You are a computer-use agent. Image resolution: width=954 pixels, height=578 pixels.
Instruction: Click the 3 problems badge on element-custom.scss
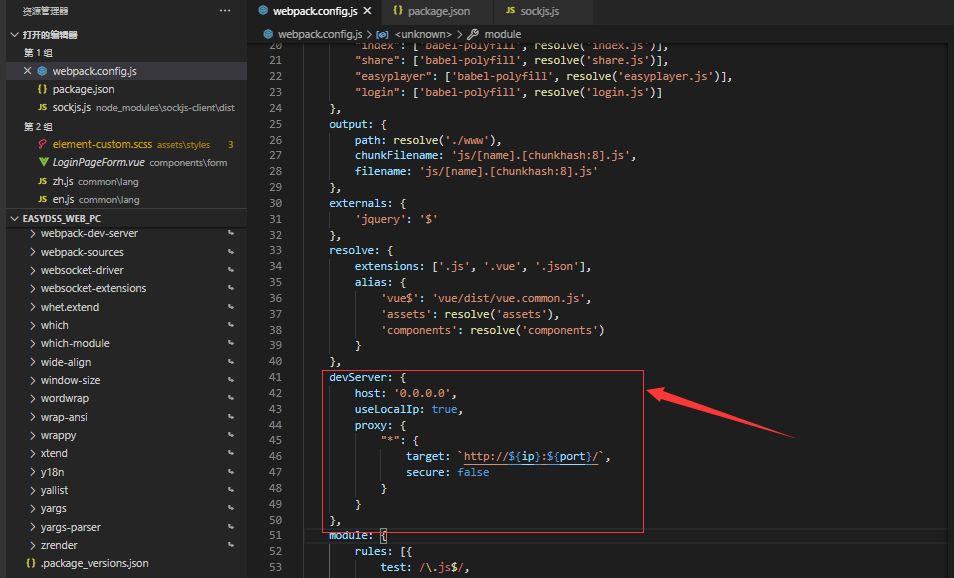tap(231, 144)
